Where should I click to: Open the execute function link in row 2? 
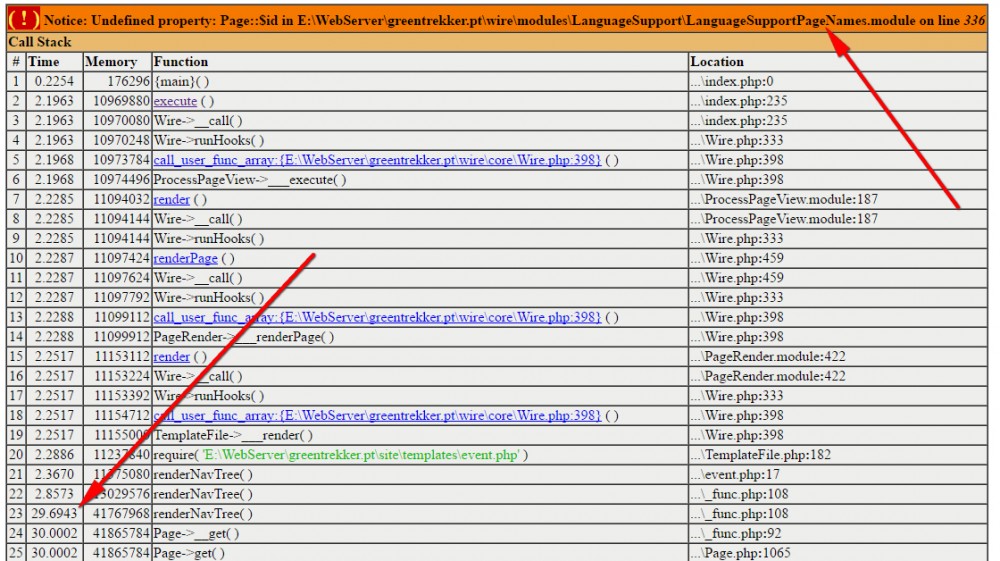click(x=175, y=101)
